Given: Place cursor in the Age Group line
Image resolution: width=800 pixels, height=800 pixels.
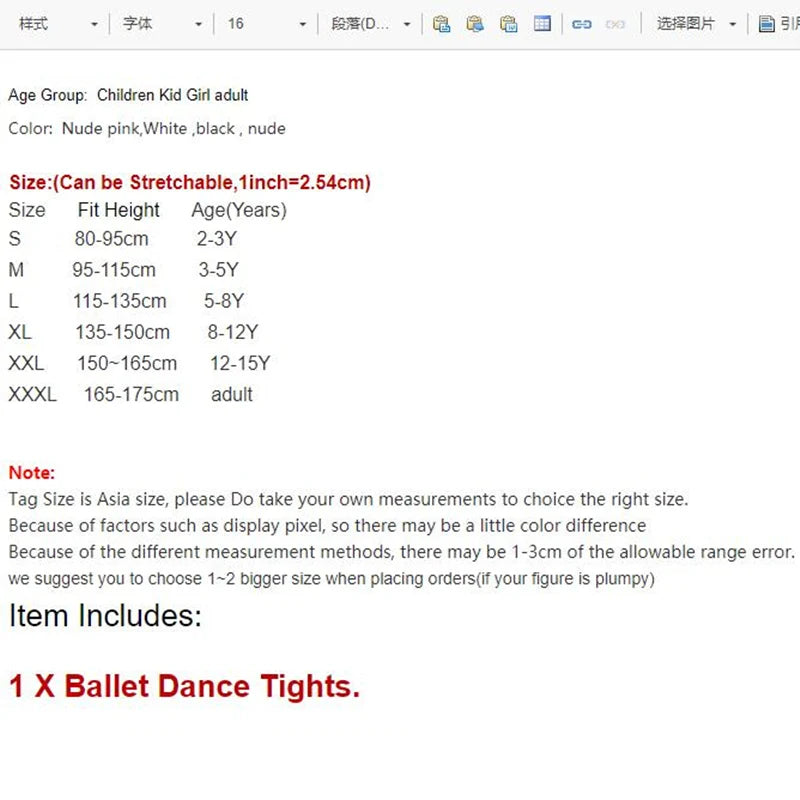Looking at the screenshot, I should [x=128, y=96].
